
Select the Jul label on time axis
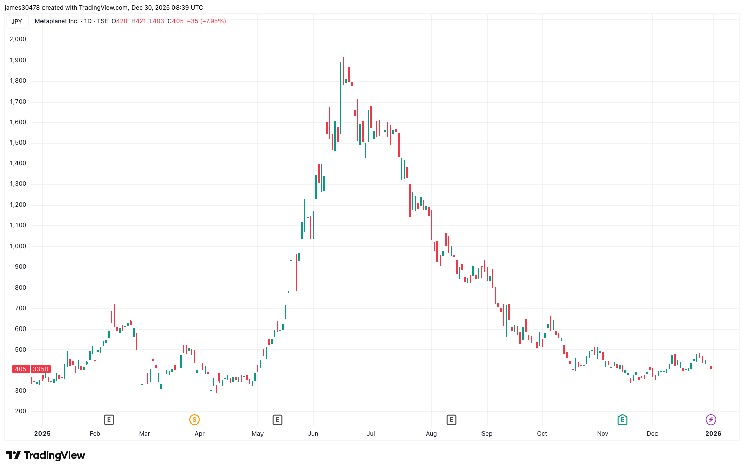(x=371, y=435)
